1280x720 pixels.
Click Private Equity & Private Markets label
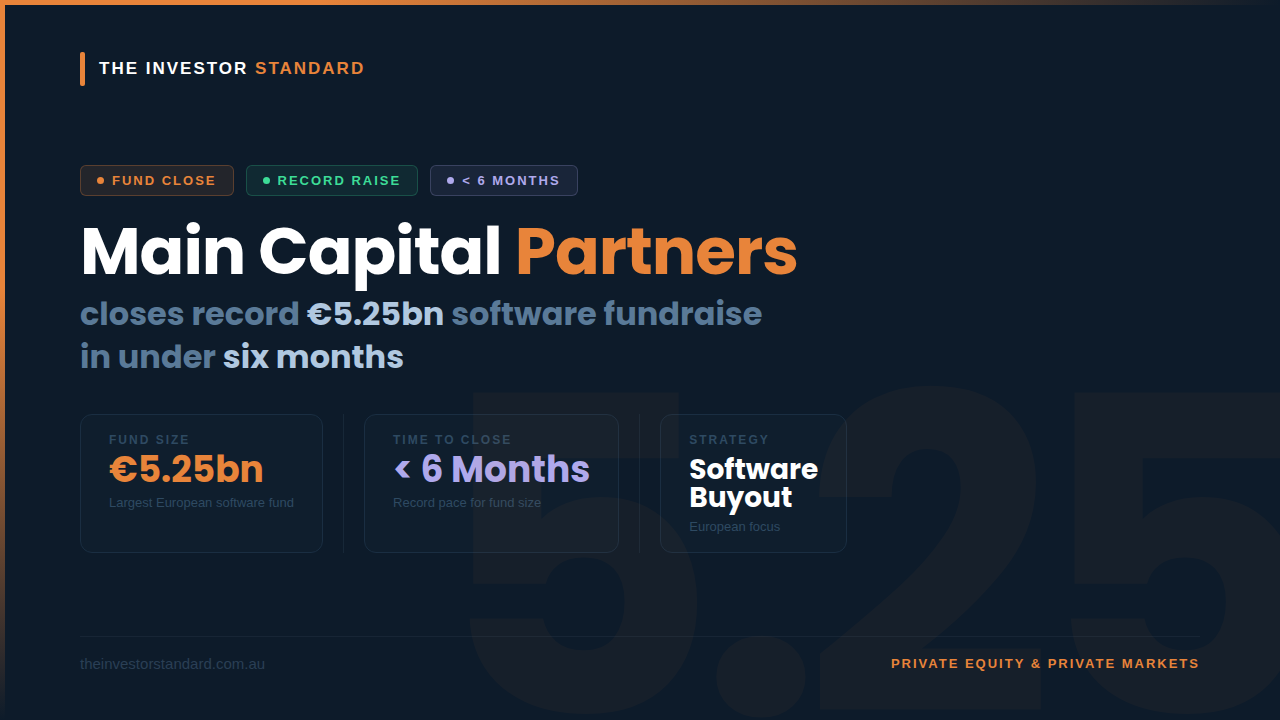(1045, 664)
